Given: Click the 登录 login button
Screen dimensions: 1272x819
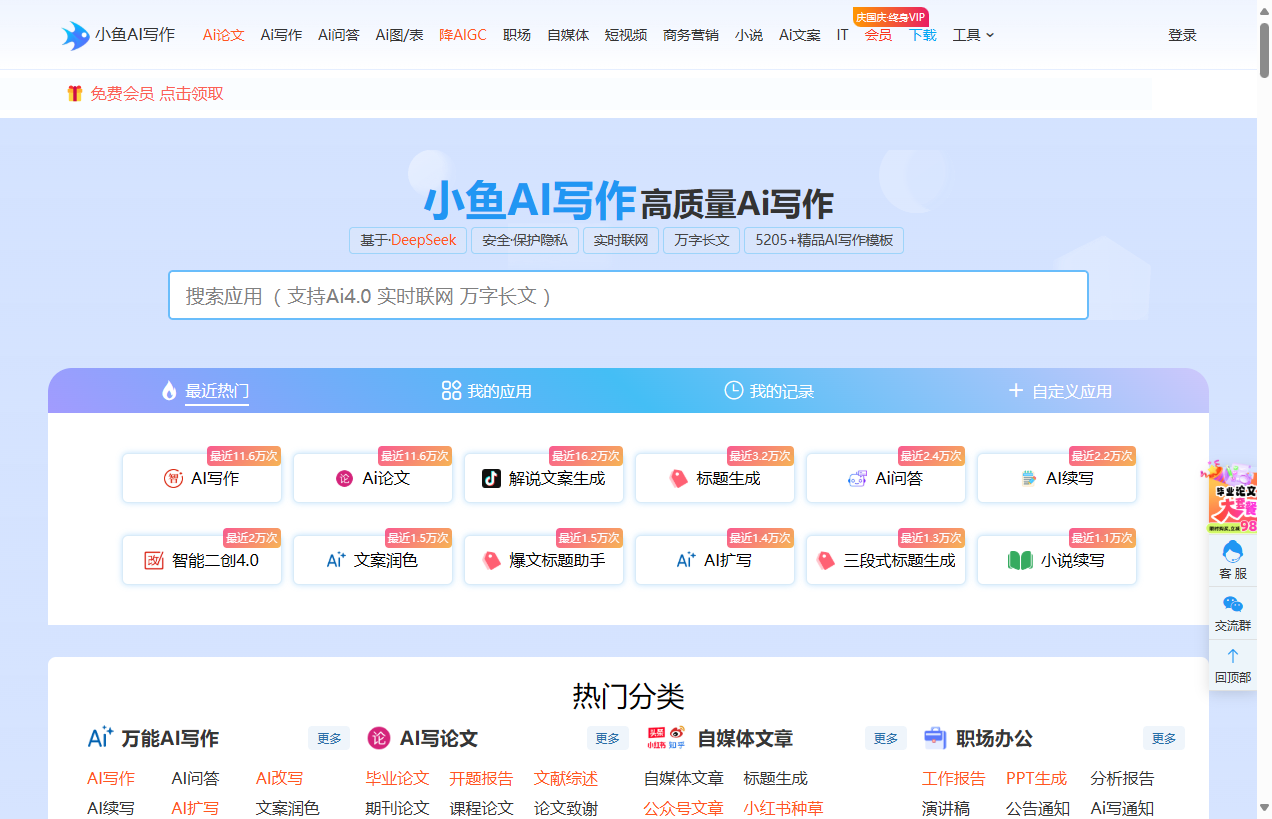Looking at the screenshot, I should [x=1182, y=35].
